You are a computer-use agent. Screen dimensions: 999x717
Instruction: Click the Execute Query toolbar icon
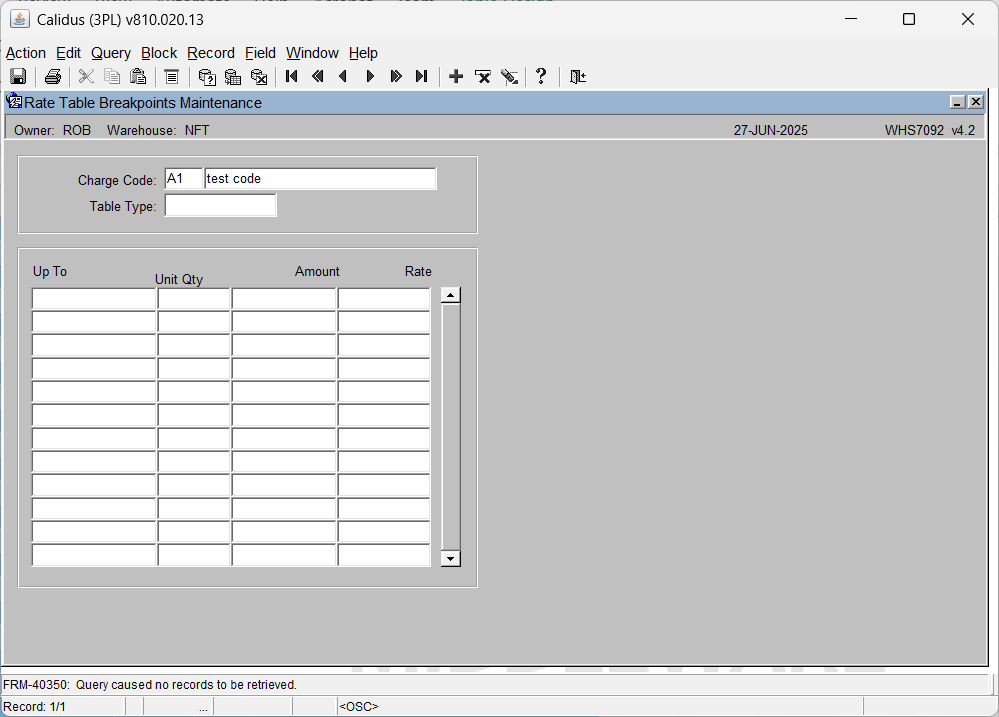pos(233,76)
